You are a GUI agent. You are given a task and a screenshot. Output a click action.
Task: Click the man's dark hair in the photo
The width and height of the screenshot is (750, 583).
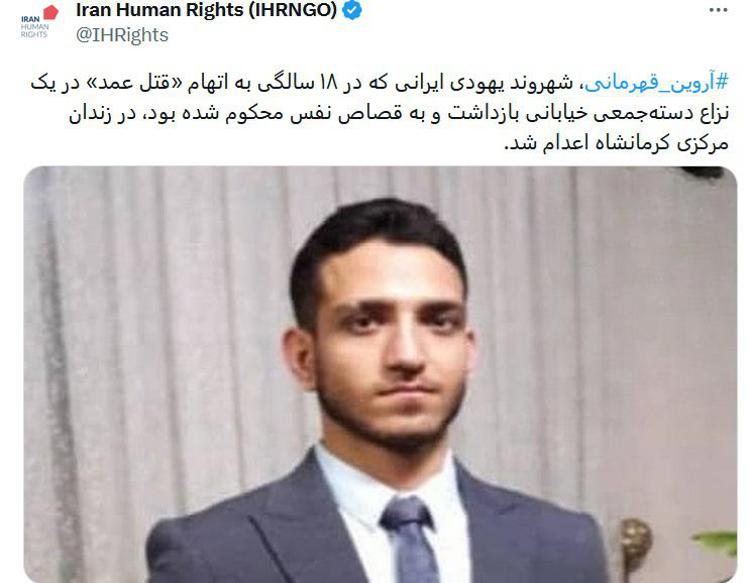(378, 234)
